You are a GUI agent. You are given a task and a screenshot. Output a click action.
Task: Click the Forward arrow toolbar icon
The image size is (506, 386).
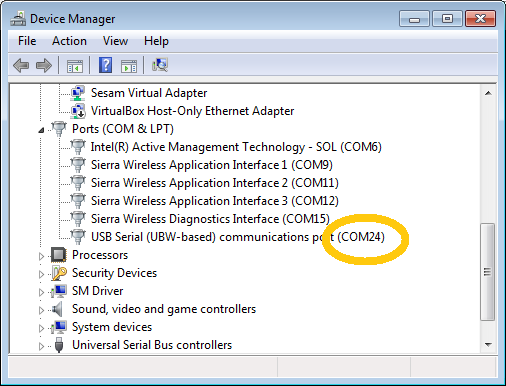point(44,65)
